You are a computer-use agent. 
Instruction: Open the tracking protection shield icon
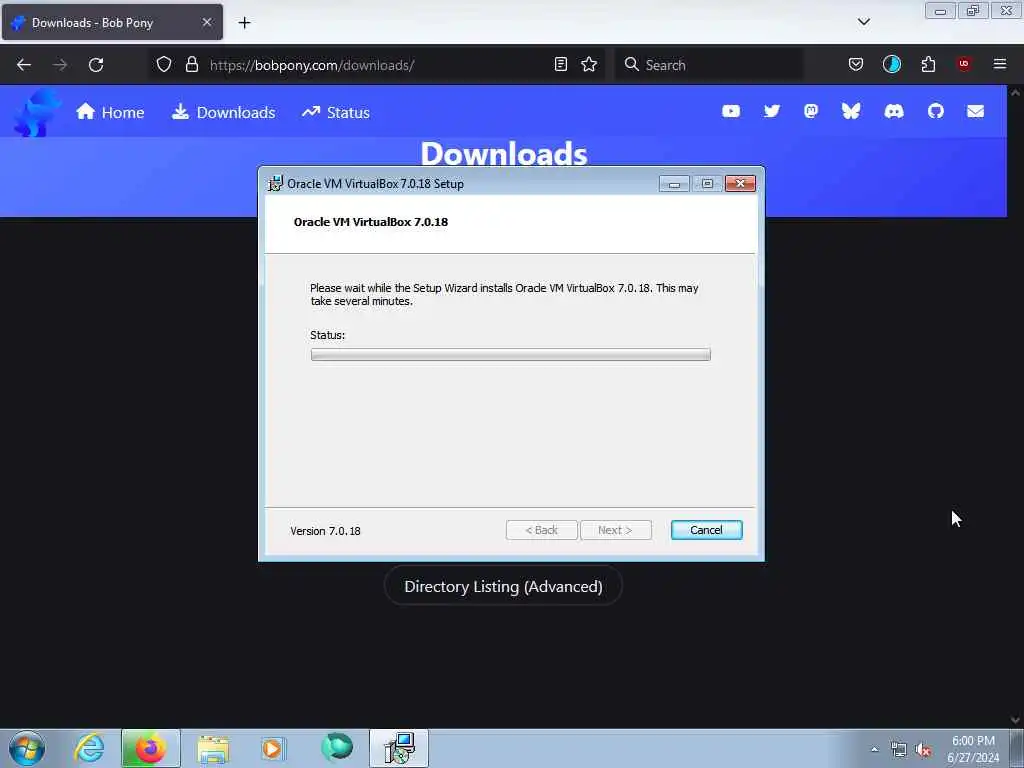click(x=164, y=64)
